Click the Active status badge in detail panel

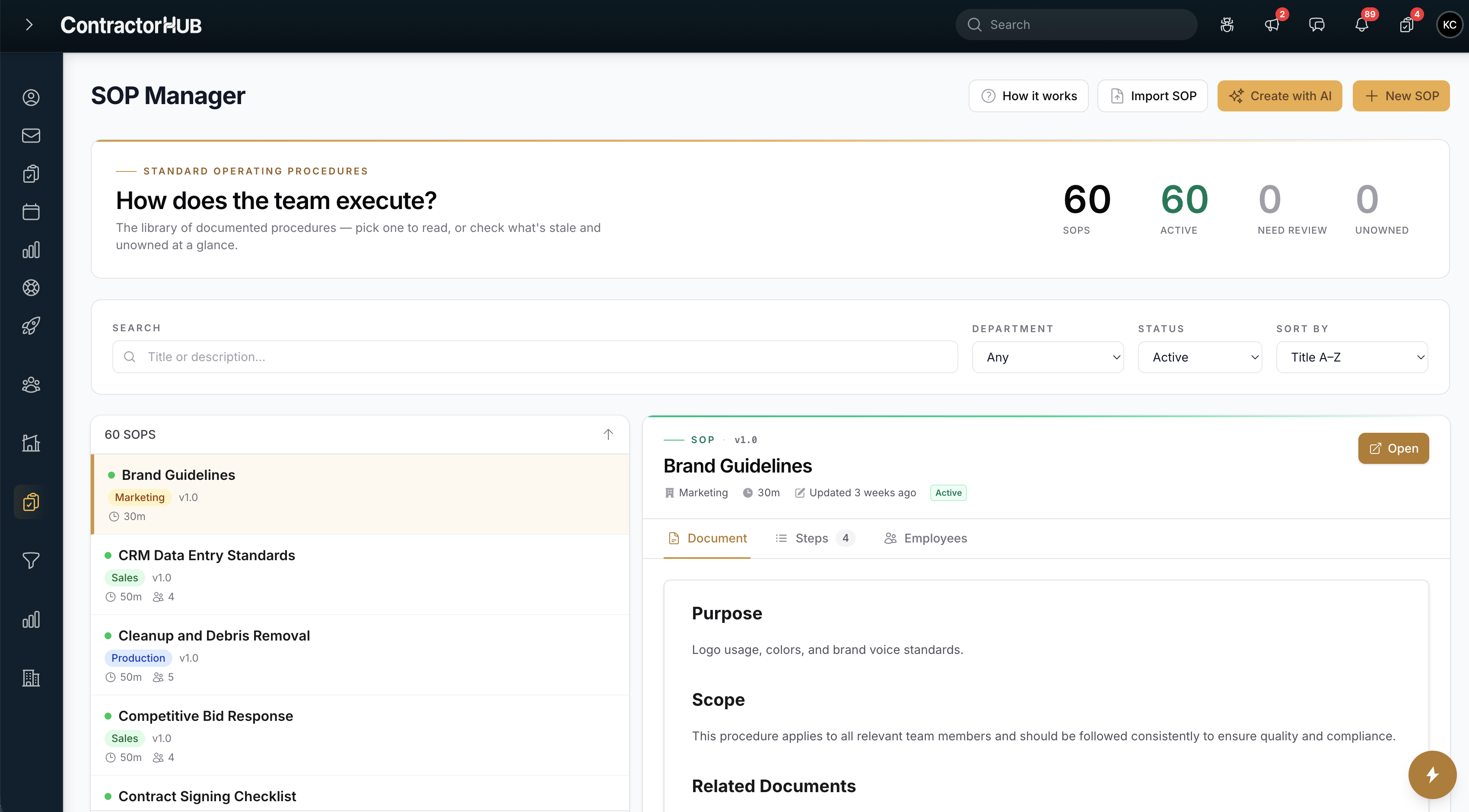948,493
